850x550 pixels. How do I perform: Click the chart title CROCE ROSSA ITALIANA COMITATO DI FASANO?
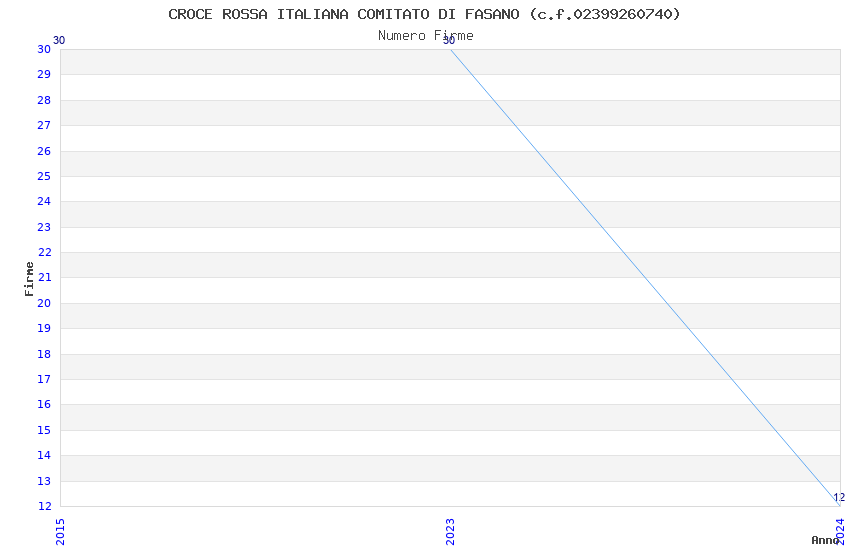tap(424, 14)
